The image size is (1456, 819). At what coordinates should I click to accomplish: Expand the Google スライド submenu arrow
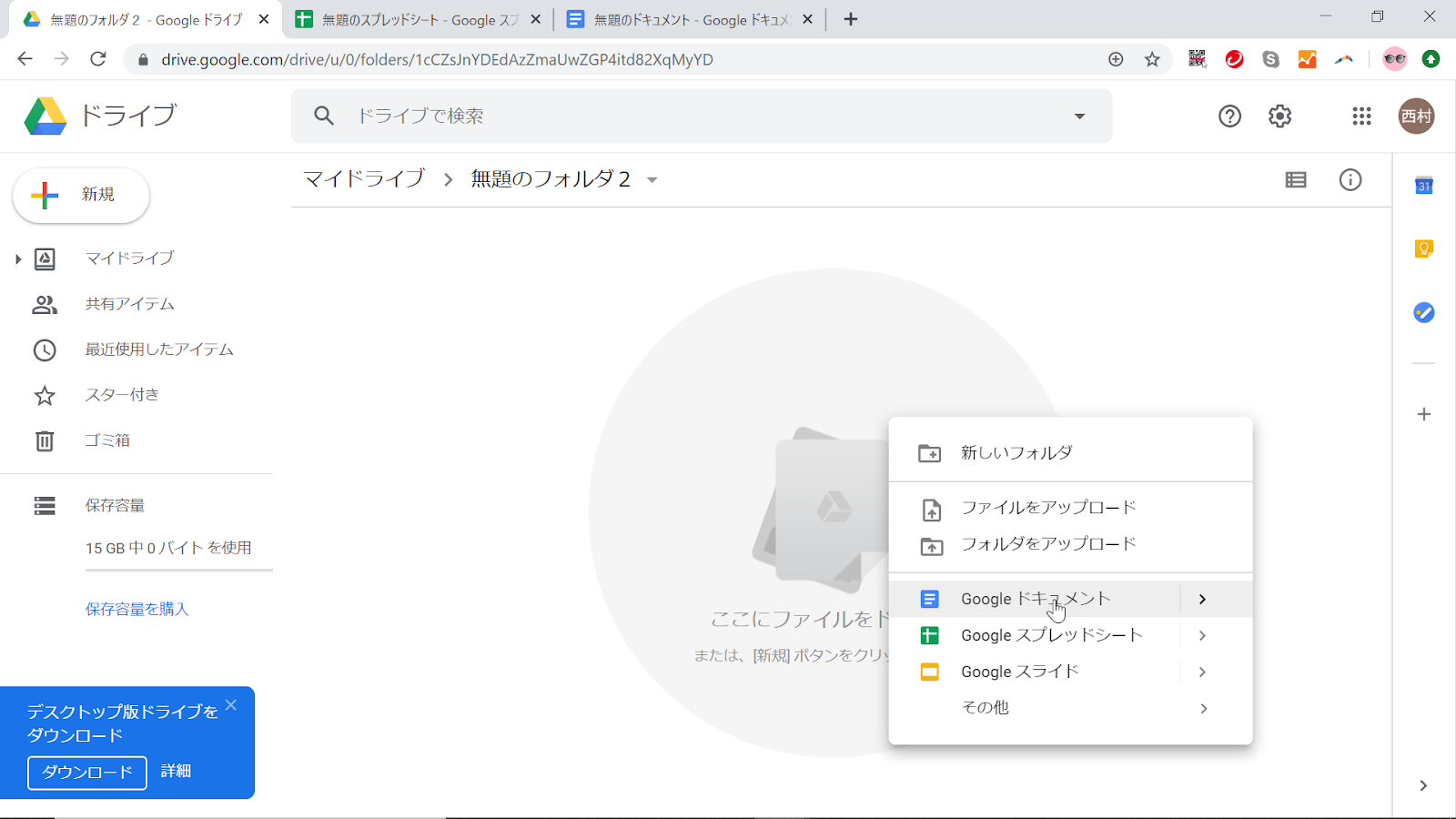(1202, 672)
